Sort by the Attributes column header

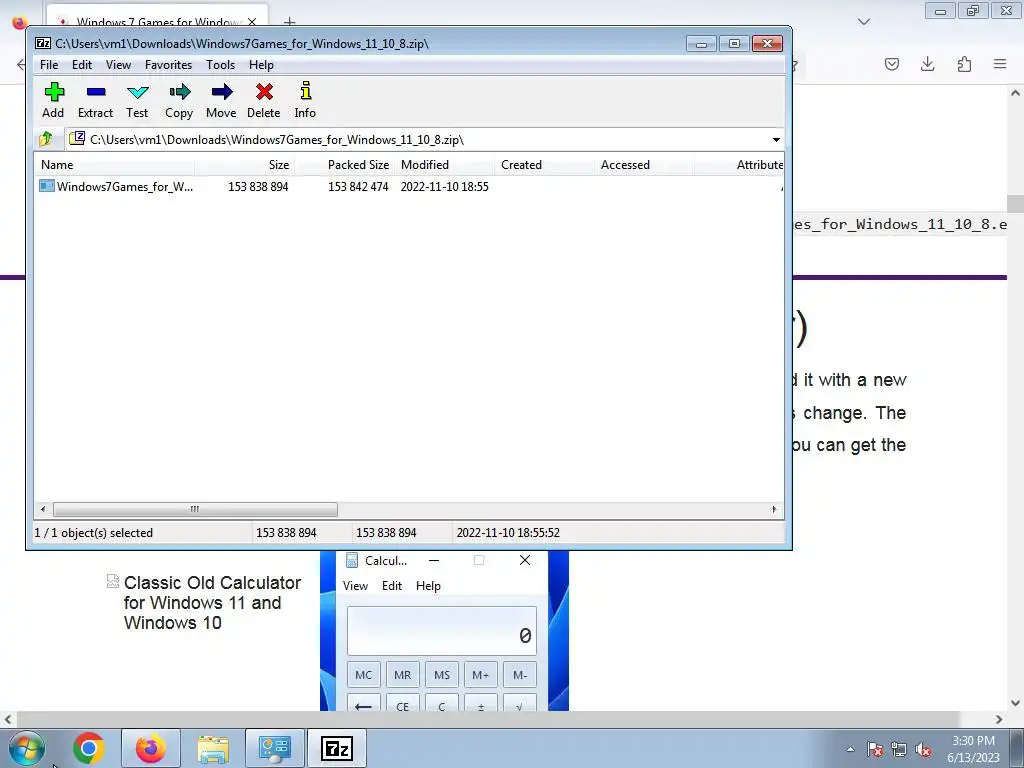click(739, 165)
